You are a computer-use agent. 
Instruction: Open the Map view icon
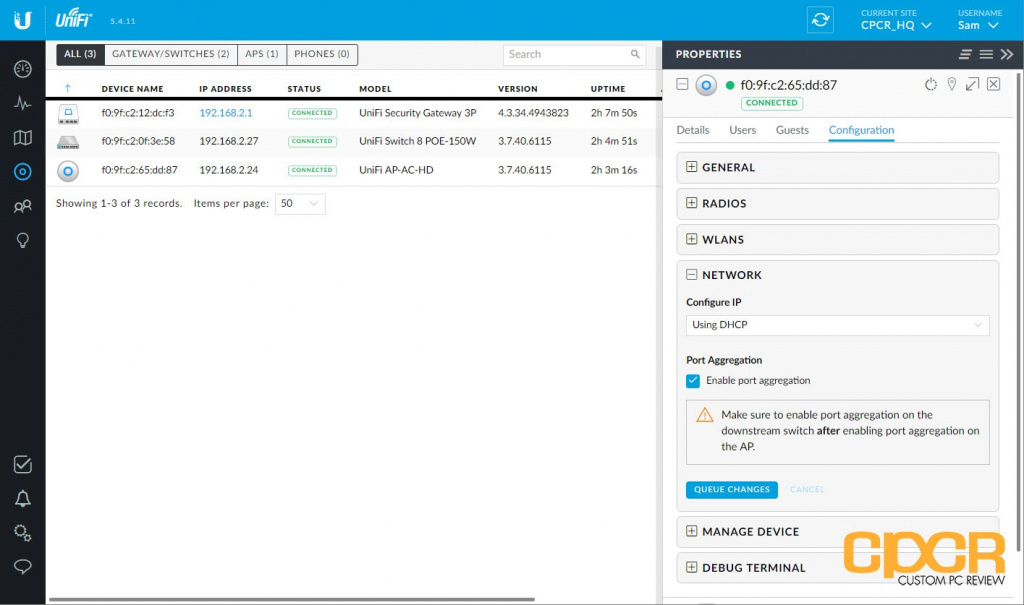click(22, 137)
